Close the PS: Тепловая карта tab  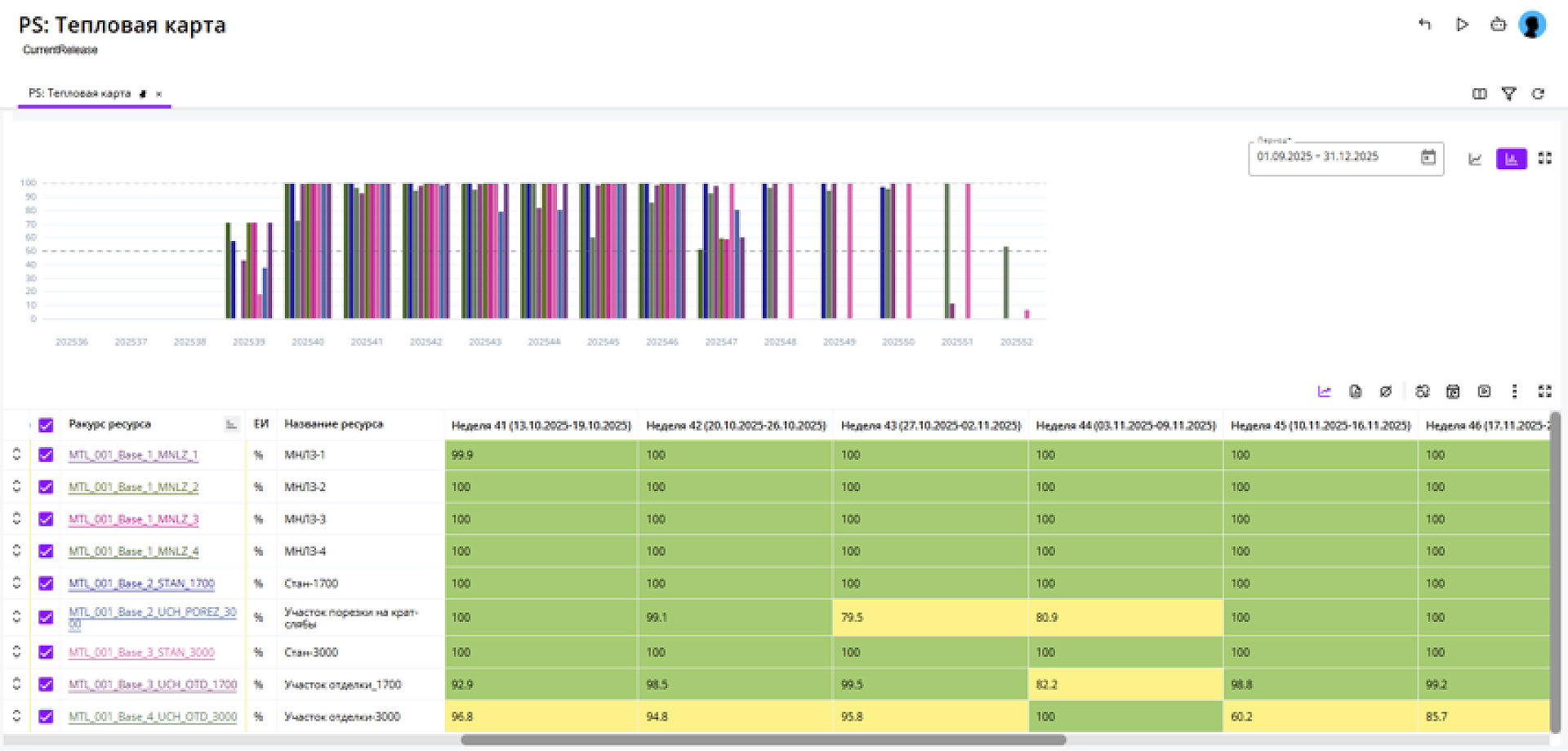pos(158,94)
